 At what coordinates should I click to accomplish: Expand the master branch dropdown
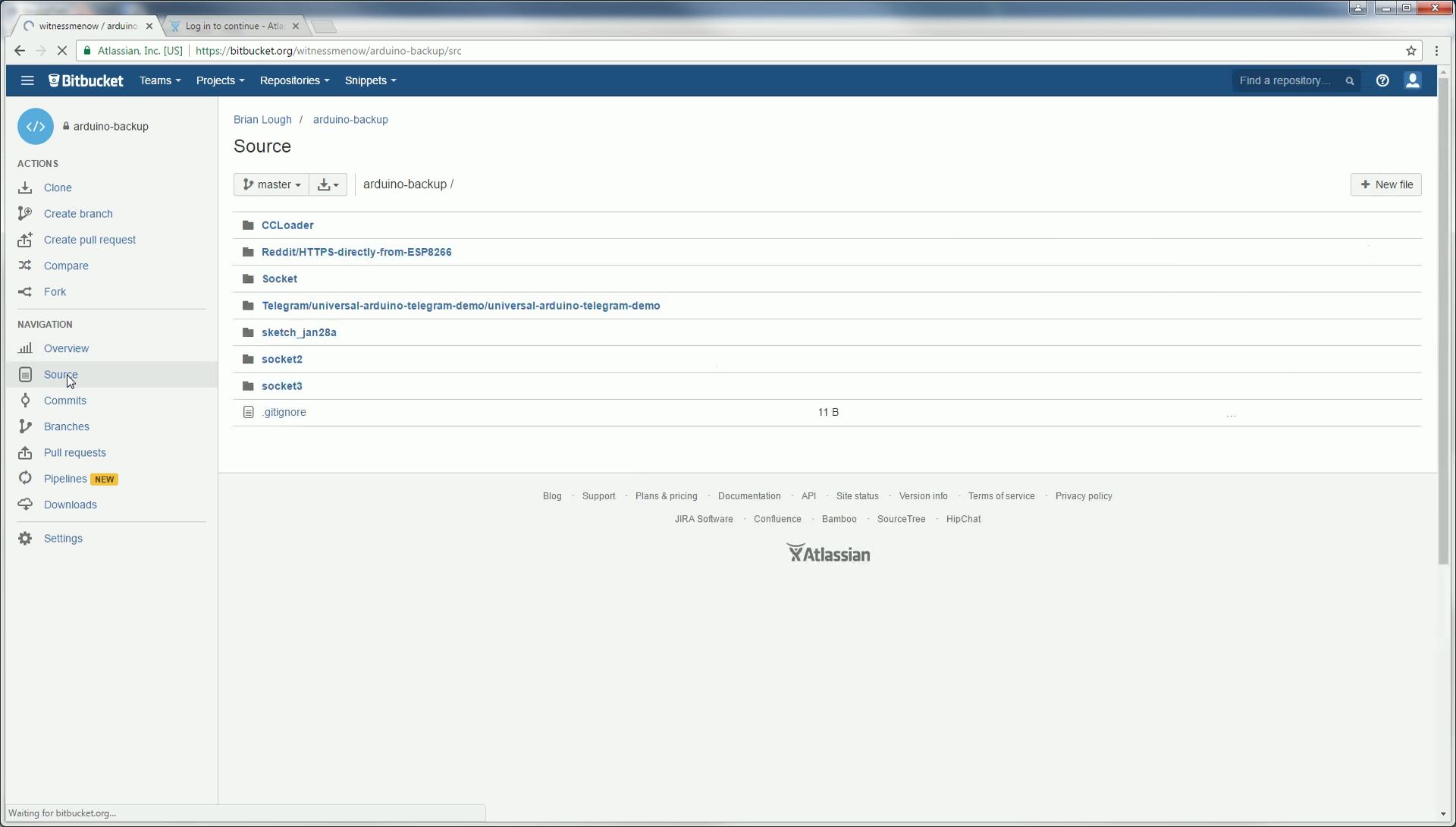[x=271, y=184]
